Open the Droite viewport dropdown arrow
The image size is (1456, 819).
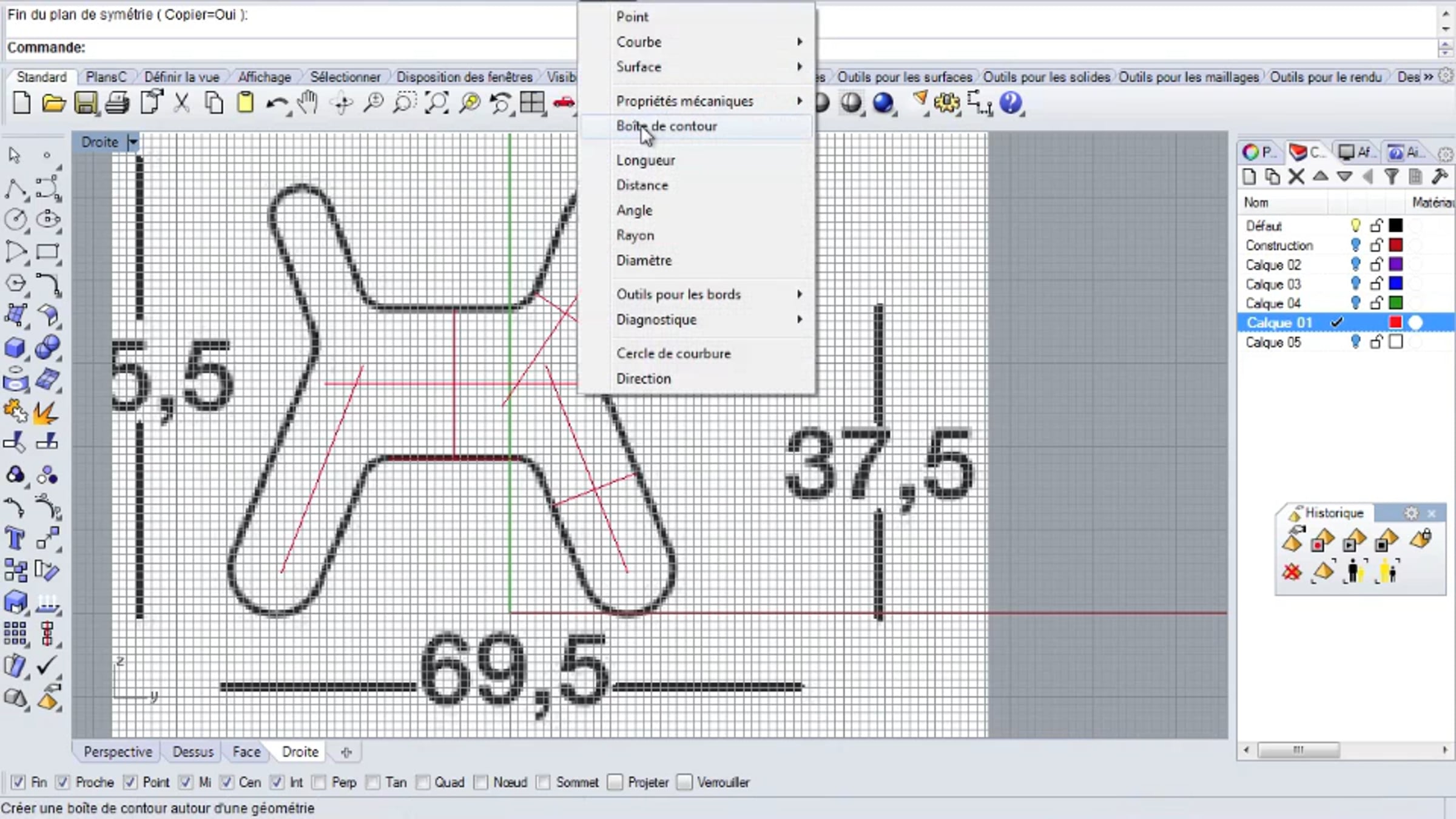pyautogui.click(x=133, y=142)
